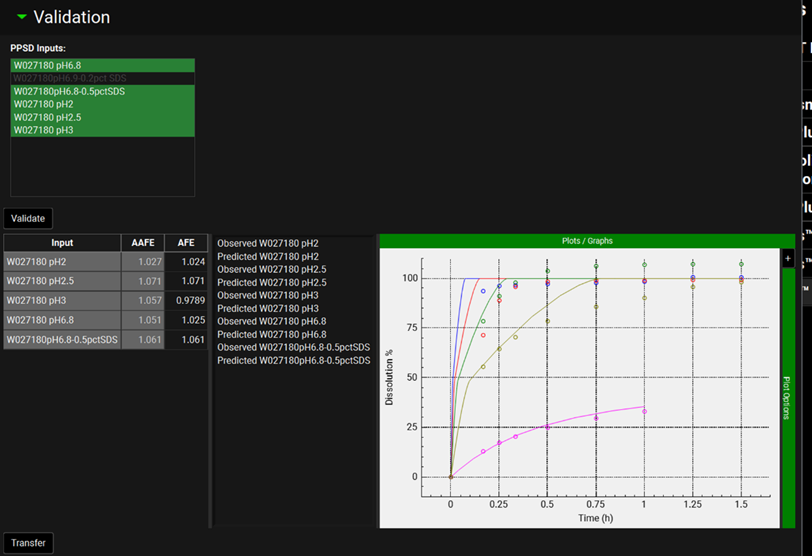812x556 pixels.
Task: Open the Plot Options side panel
Action: (788, 396)
